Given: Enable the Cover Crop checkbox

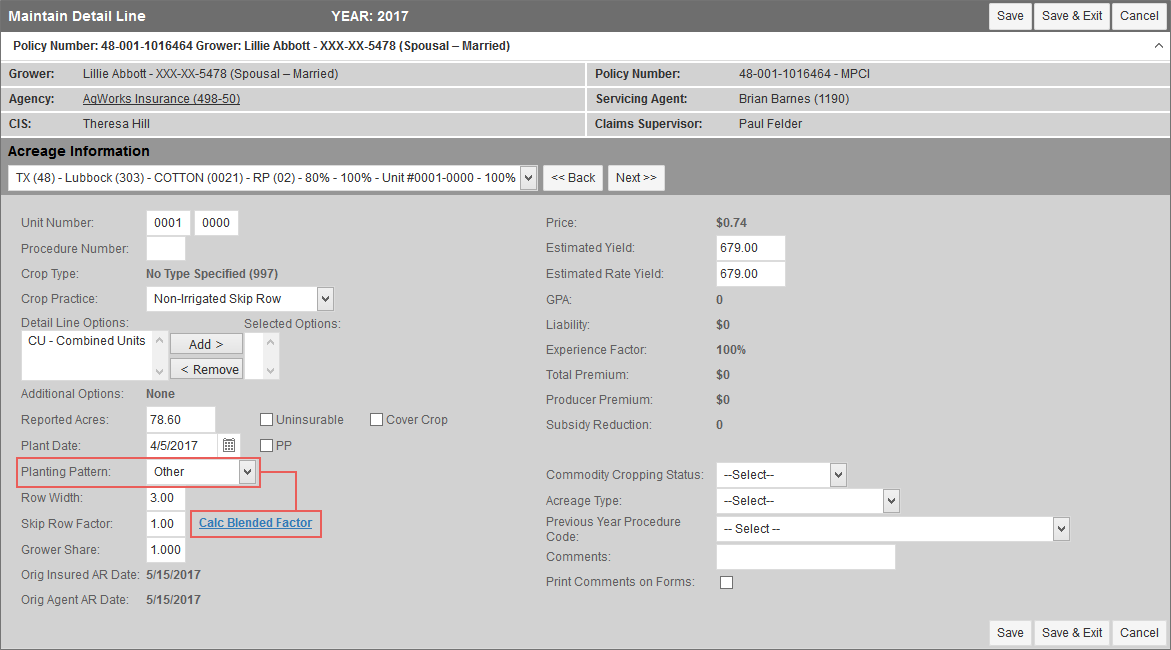Looking at the screenshot, I should [x=377, y=420].
